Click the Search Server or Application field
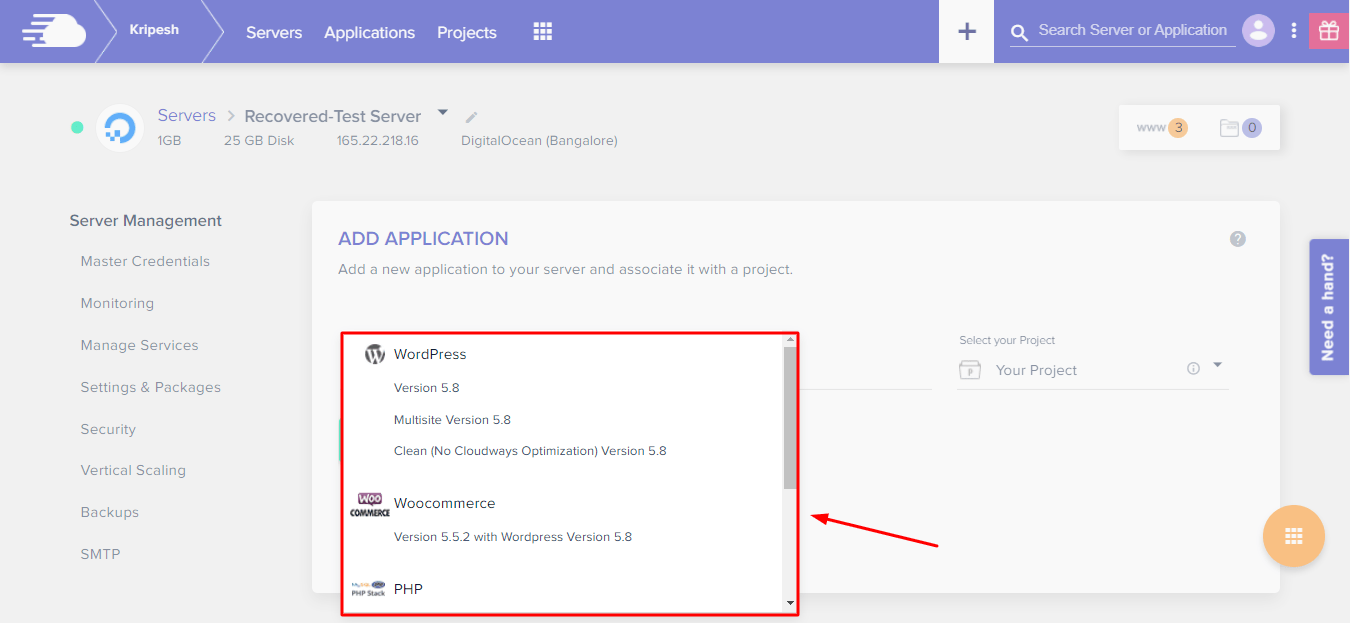The width and height of the screenshot is (1350, 623). click(1132, 30)
